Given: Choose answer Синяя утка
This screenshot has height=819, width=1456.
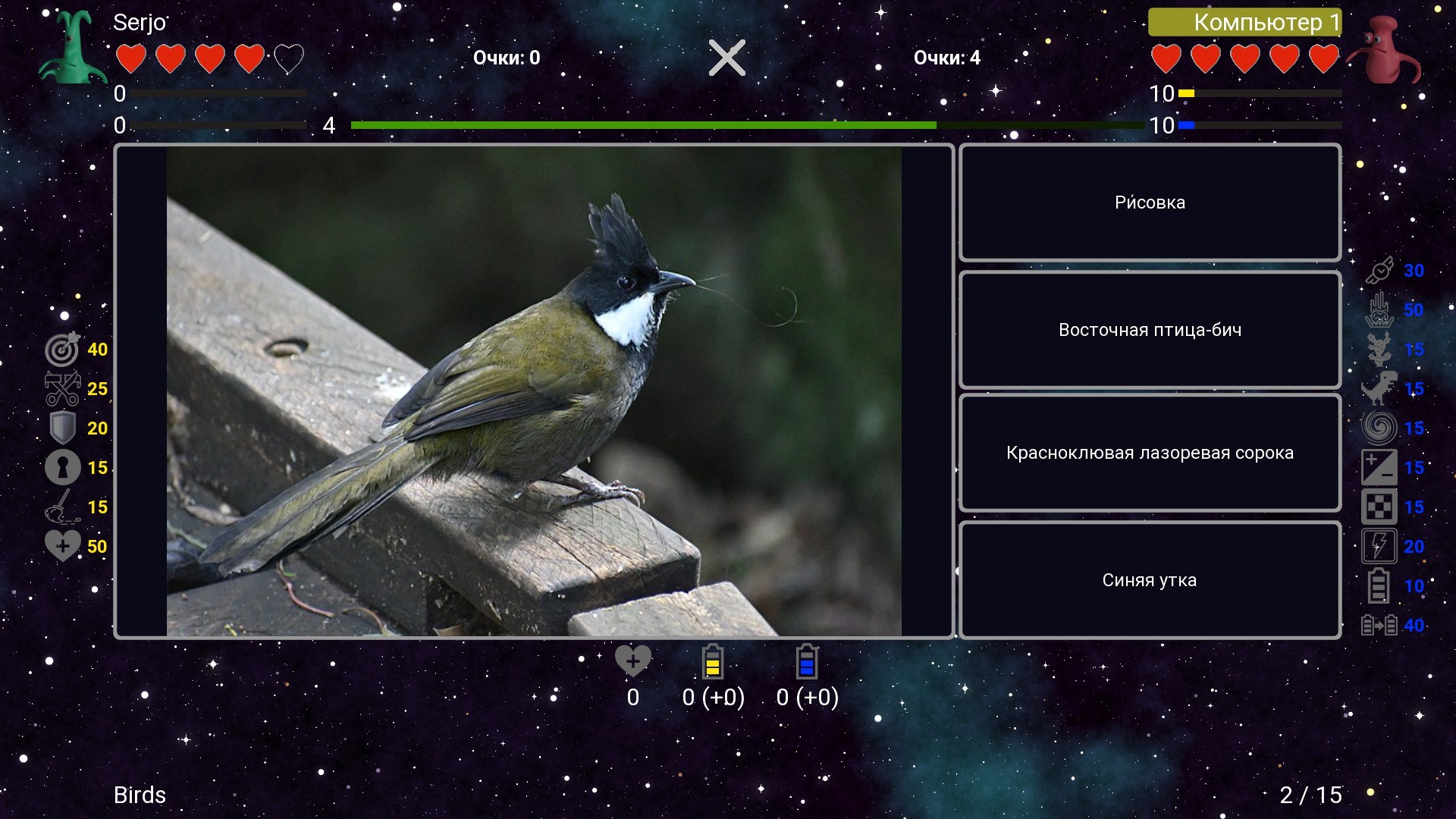Looking at the screenshot, I should (x=1150, y=580).
